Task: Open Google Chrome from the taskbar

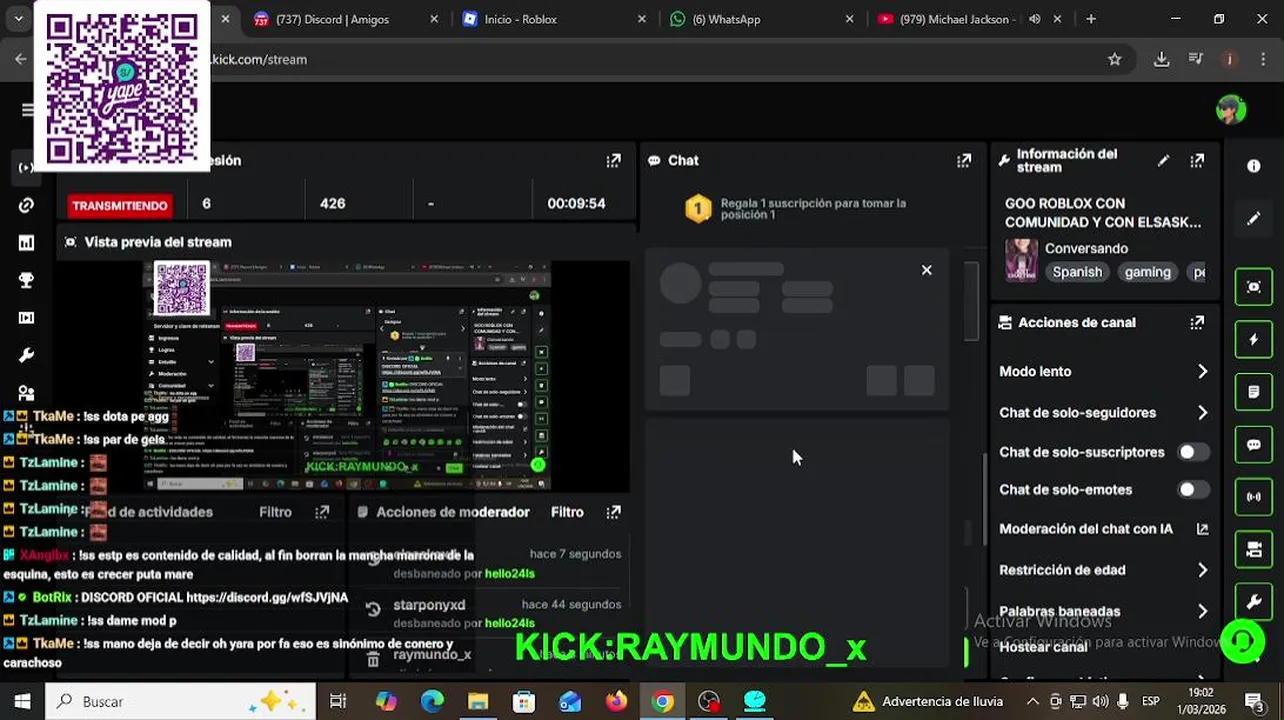Action: coord(662,702)
